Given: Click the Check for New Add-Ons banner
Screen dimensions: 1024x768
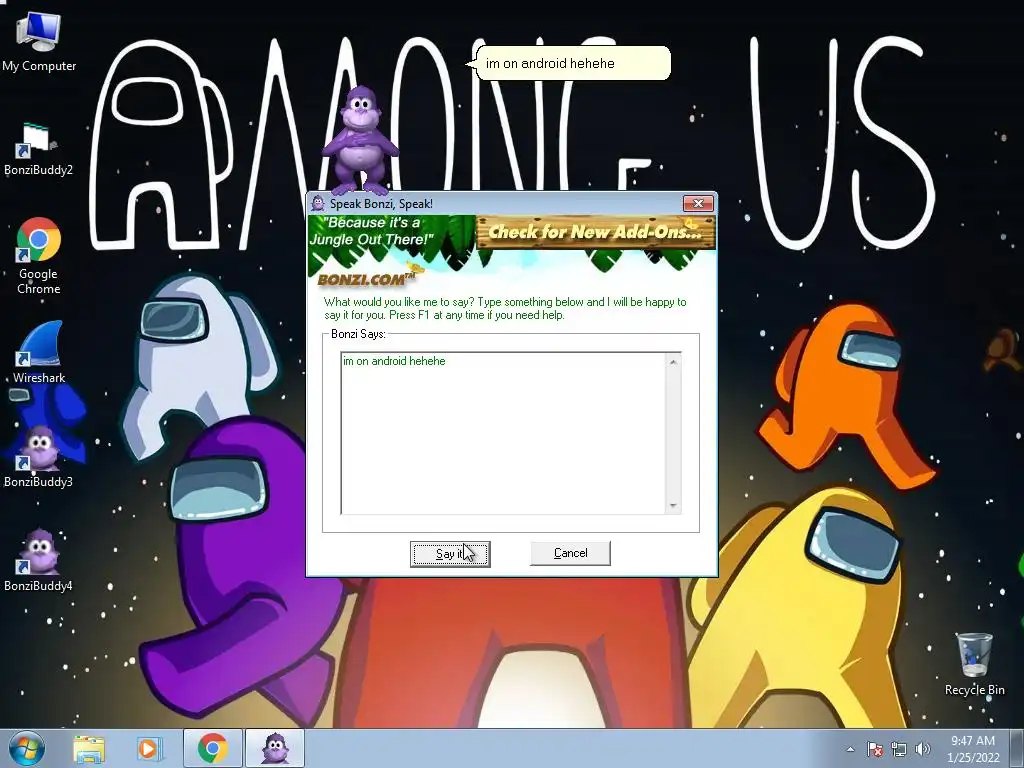Looking at the screenshot, I should coord(596,232).
